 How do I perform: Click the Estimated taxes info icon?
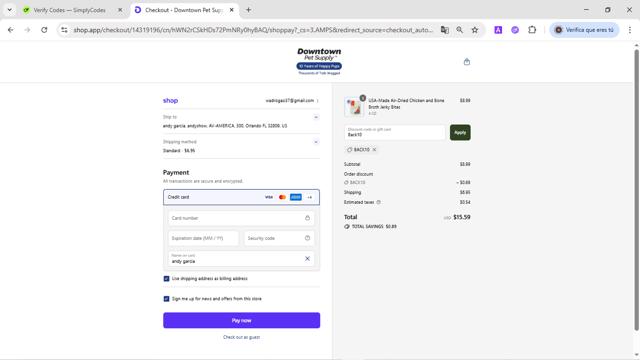click(x=378, y=202)
